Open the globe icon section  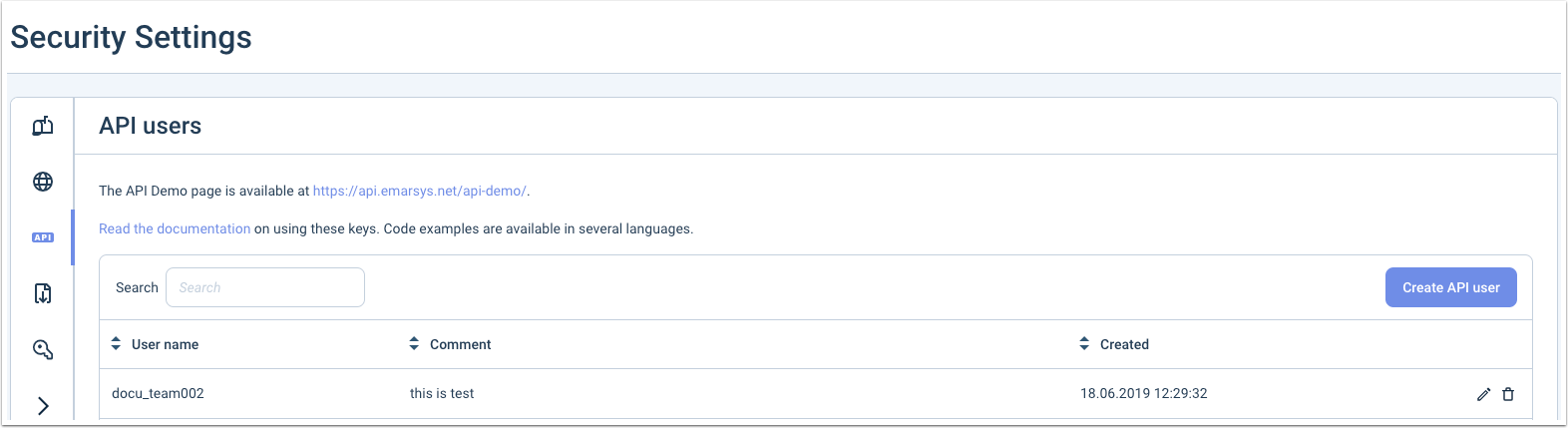(43, 182)
